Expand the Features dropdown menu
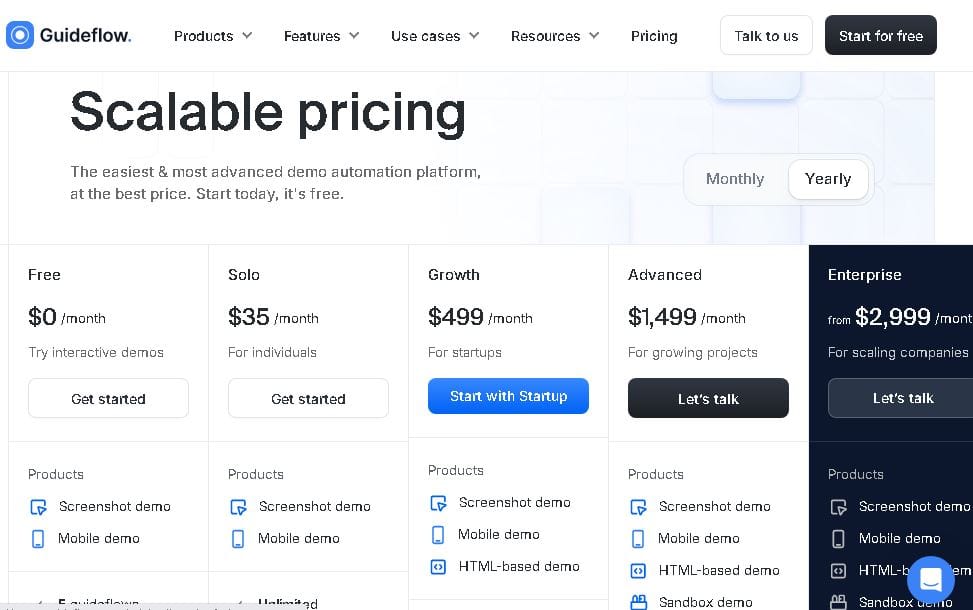 [x=321, y=36]
